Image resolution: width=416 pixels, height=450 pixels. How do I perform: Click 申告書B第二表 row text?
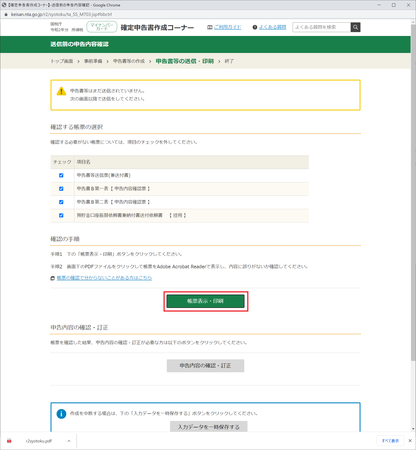click(x=113, y=202)
